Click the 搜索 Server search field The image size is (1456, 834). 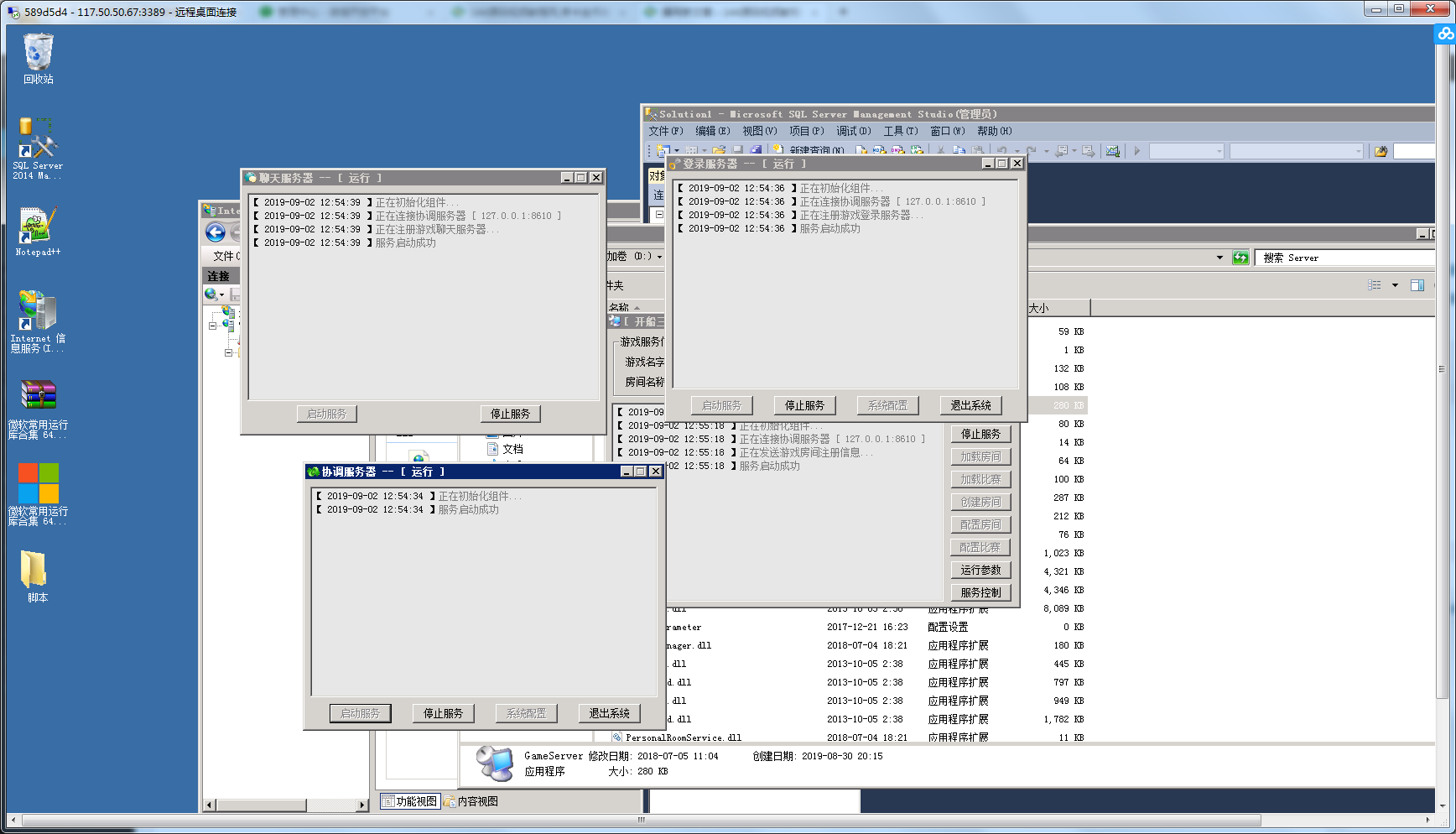[x=1342, y=258]
